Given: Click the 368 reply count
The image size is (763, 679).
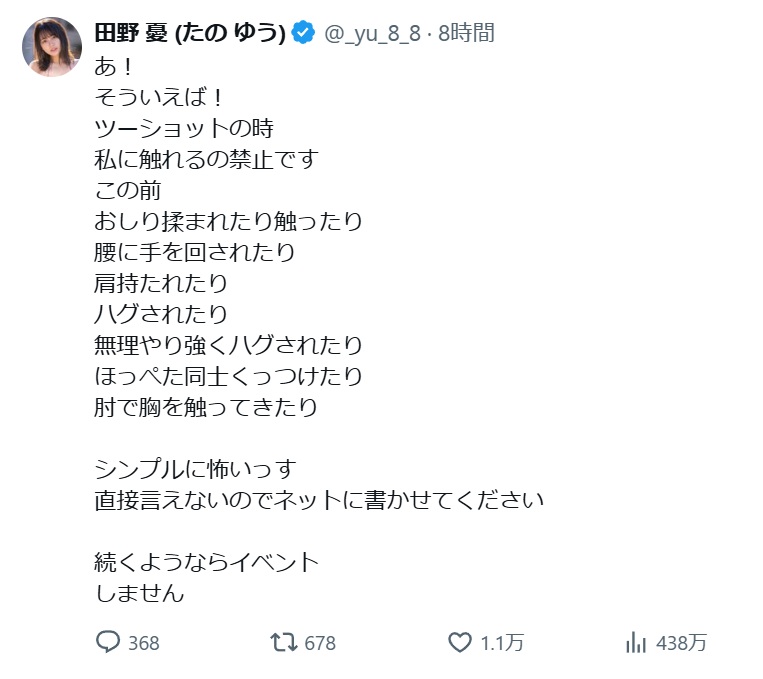Looking at the screenshot, I should coord(144,643).
